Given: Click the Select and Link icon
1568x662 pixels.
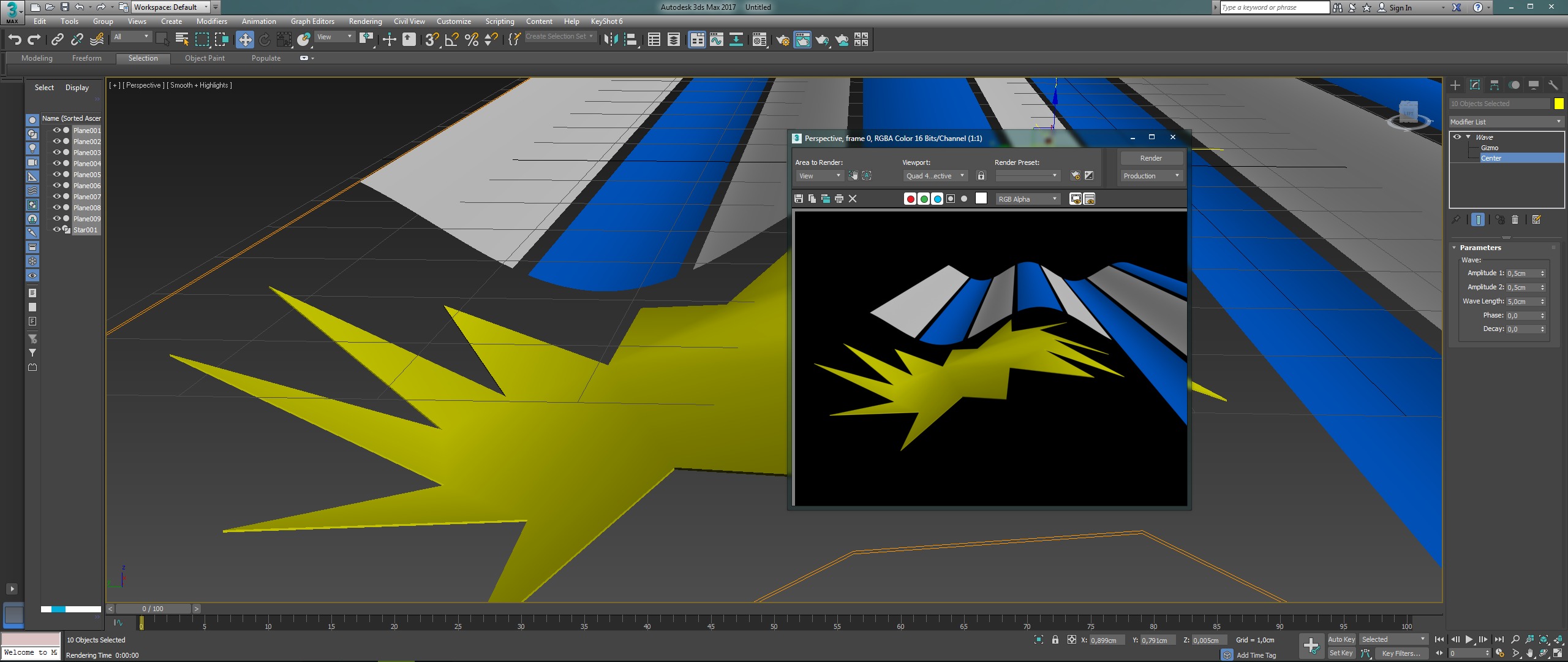Looking at the screenshot, I should click(57, 40).
